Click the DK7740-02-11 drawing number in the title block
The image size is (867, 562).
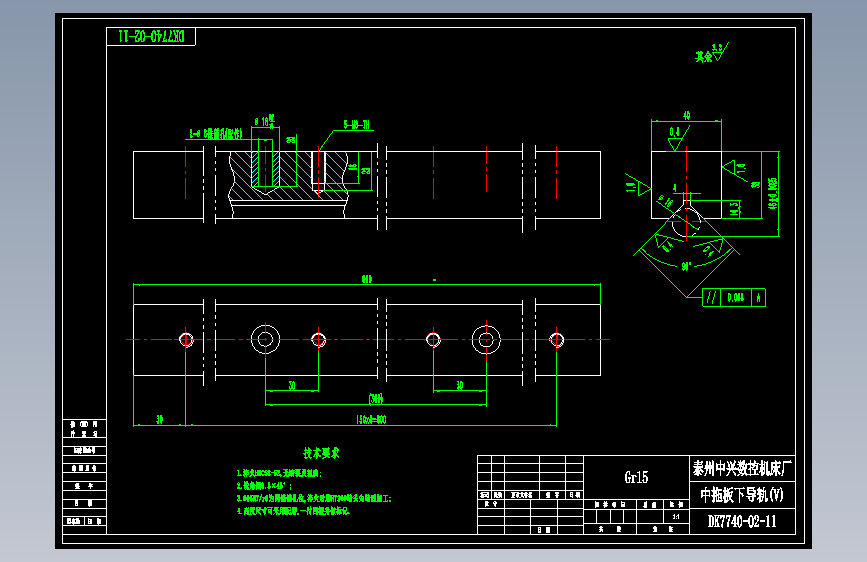pyautogui.click(x=742, y=522)
